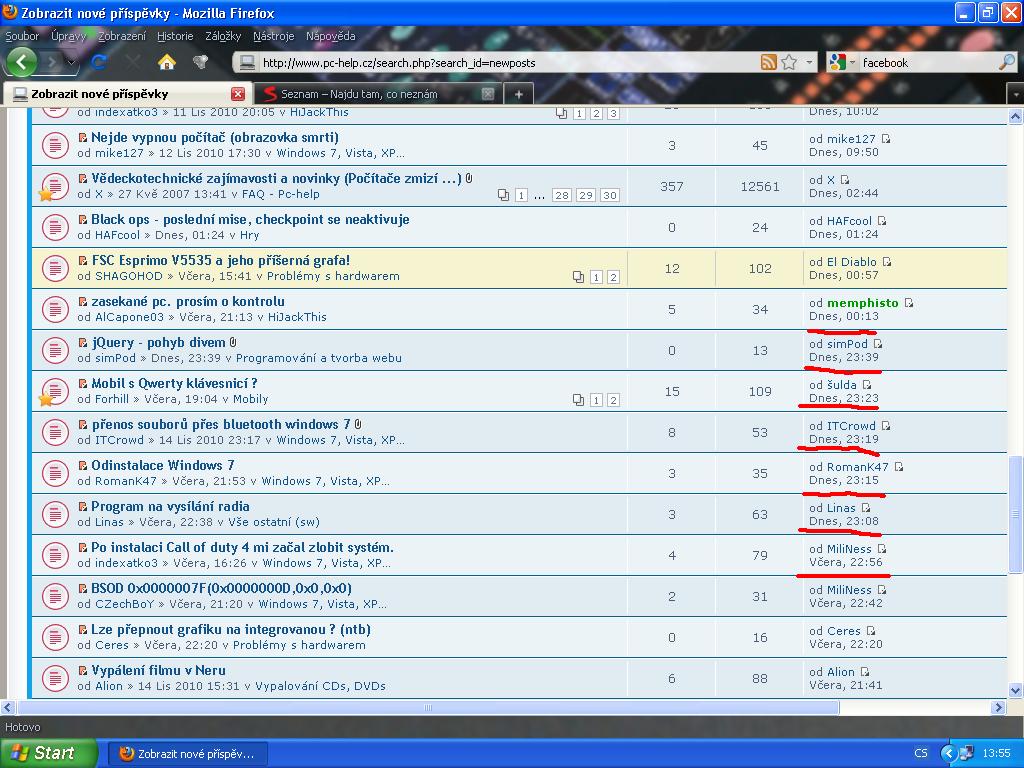Click the Firefox bookmarks toolbar hat icon

tap(200, 62)
